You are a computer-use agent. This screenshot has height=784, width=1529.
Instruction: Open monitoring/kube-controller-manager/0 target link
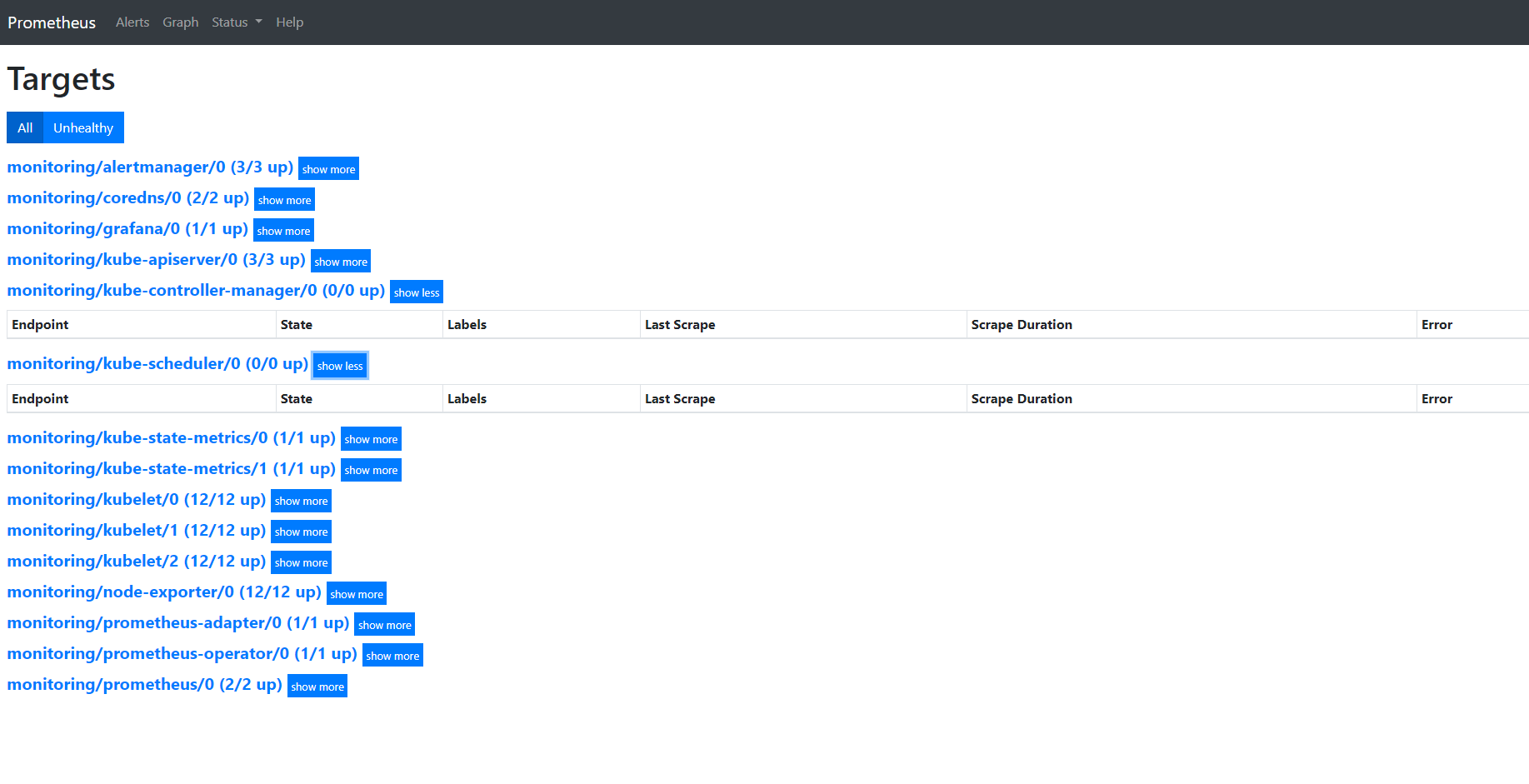tap(196, 290)
